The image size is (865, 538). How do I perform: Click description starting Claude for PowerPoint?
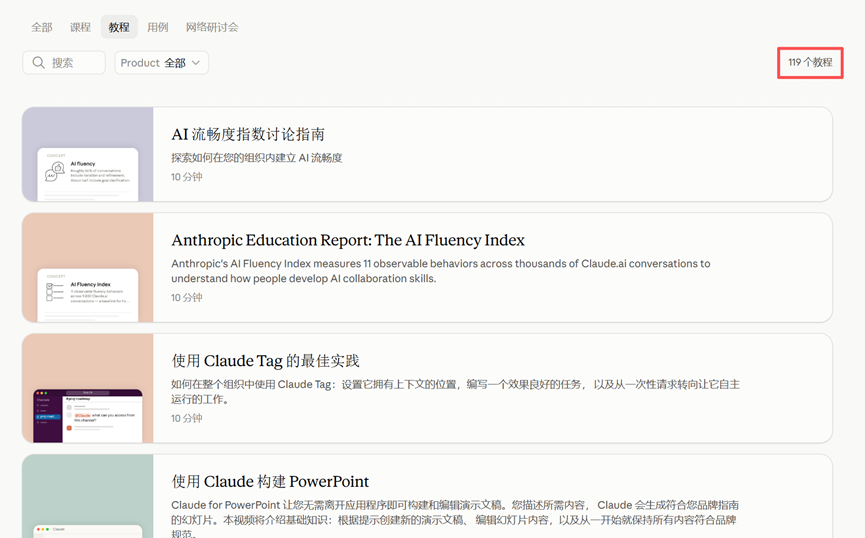click(x=455, y=520)
